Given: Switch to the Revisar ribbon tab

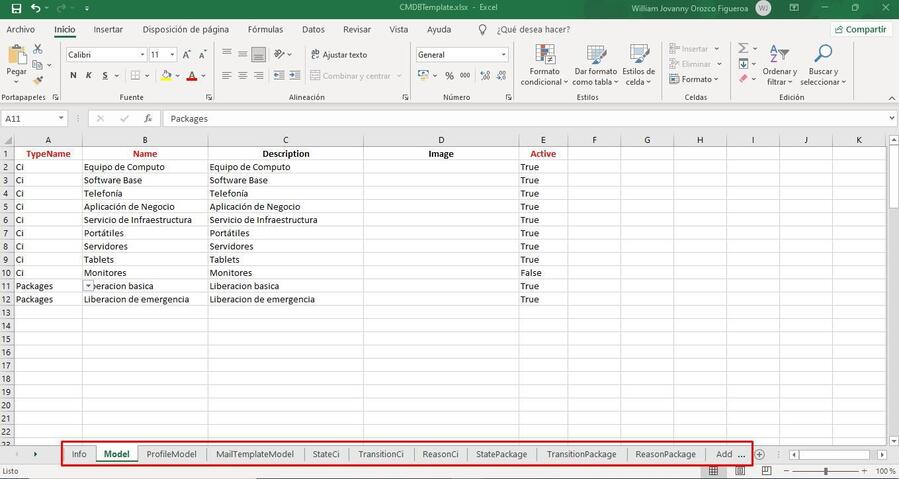Looking at the screenshot, I should [357, 29].
